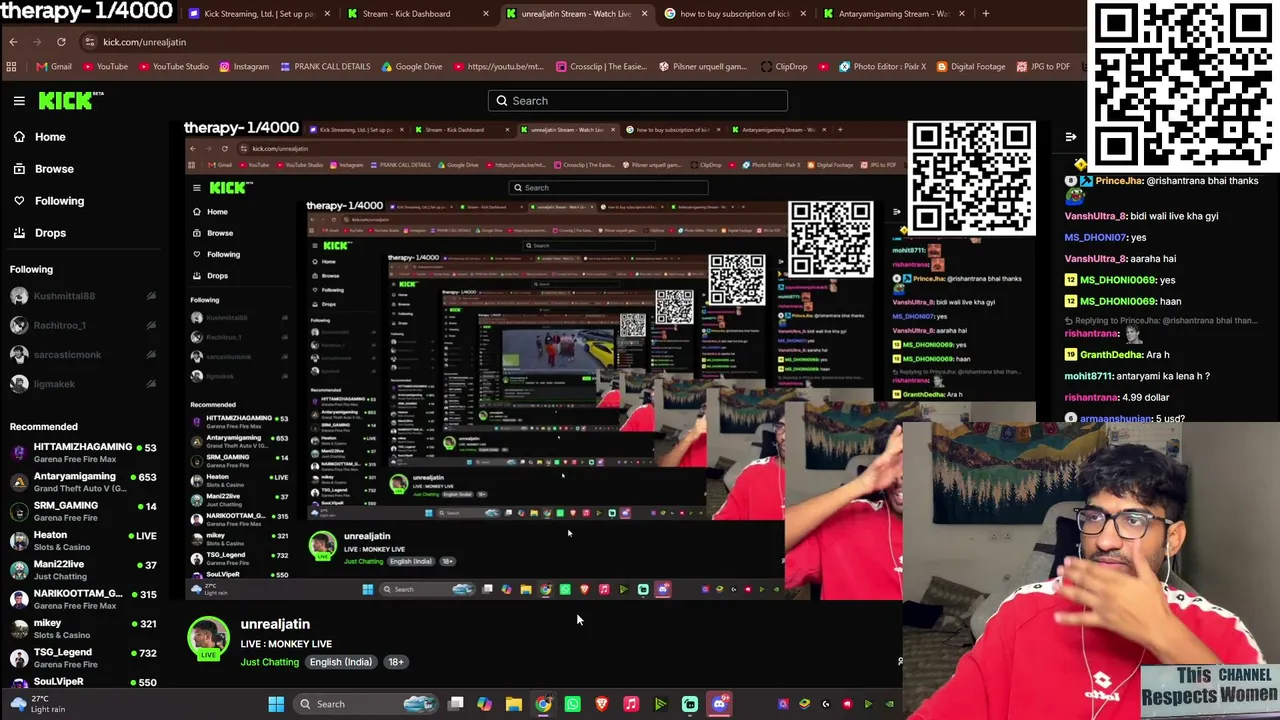This screenshot has height=720, width=1280.
Task: Switch to Kick Streaming, Ltd. tab
Action: tap(258, 14)
